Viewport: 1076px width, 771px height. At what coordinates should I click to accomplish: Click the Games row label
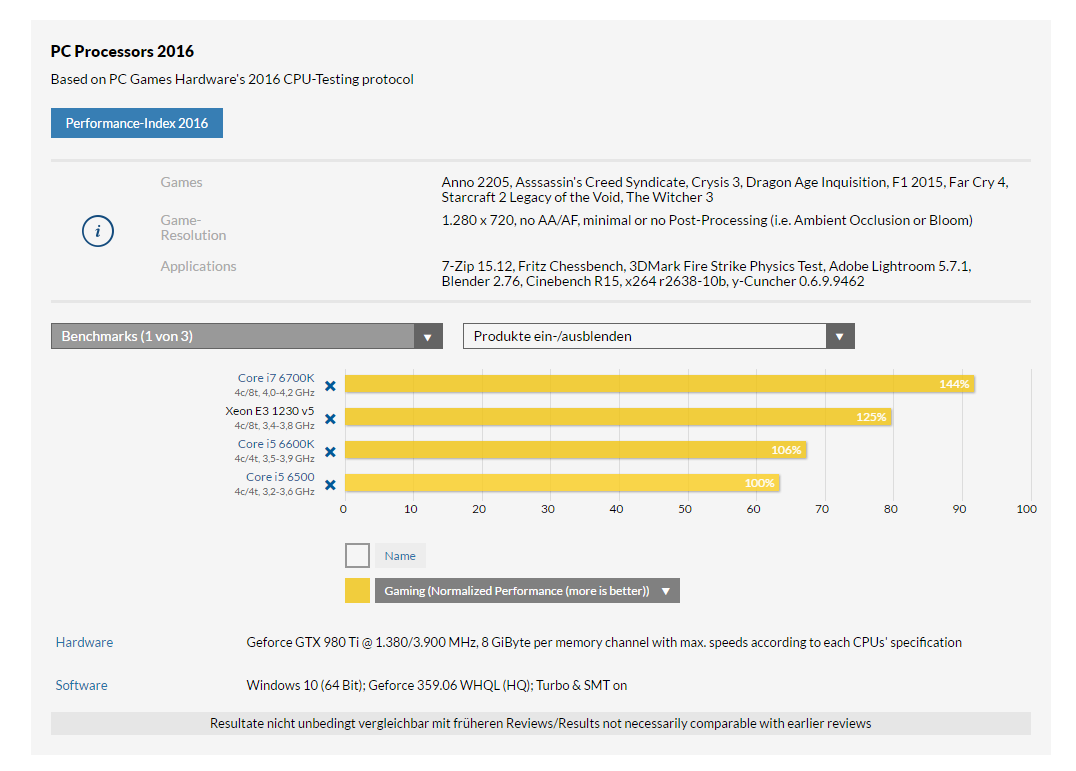click(181, 182)
